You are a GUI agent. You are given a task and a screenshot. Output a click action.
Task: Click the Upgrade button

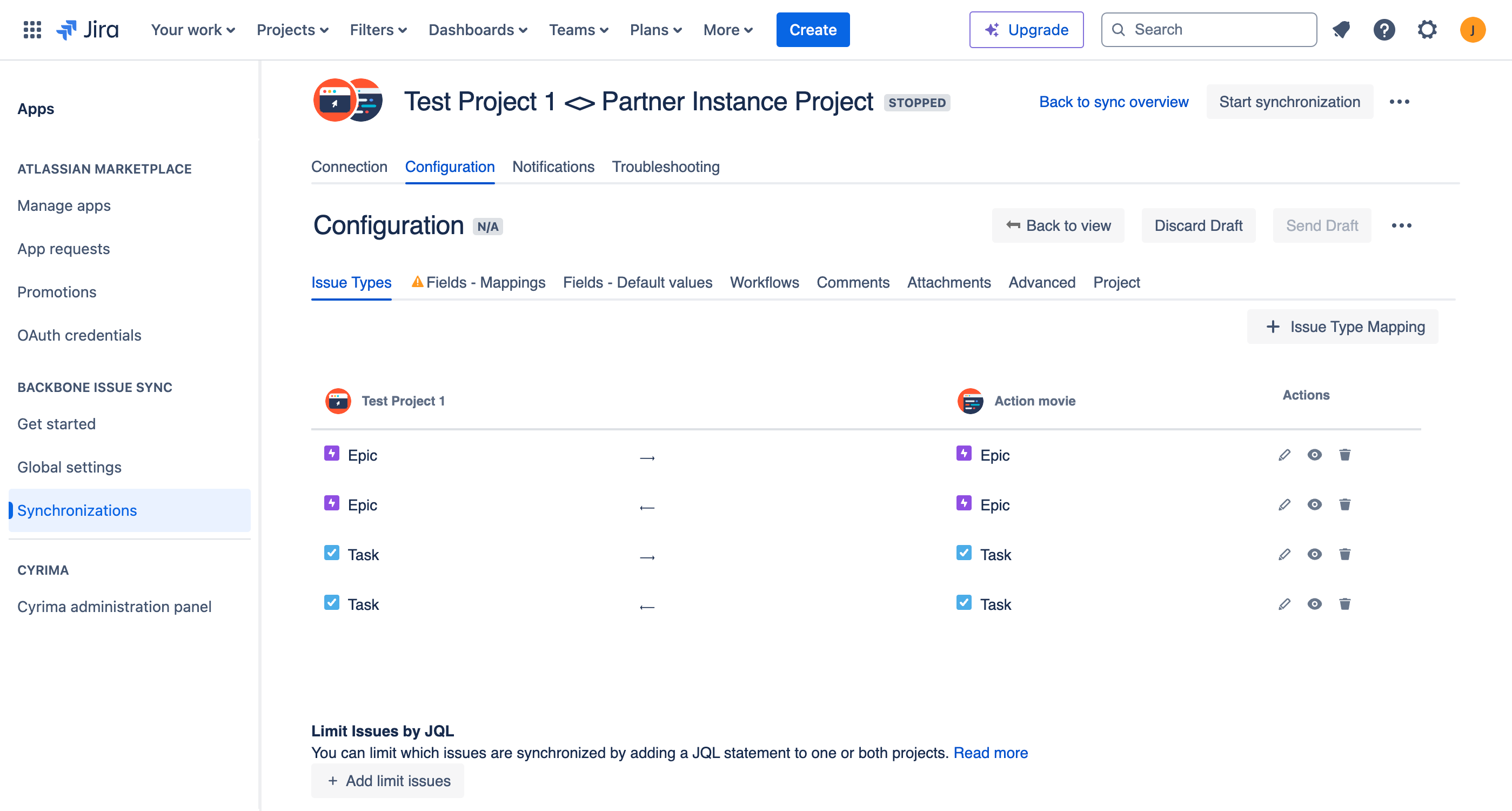pyautogui.click(x=1026, y=29)
